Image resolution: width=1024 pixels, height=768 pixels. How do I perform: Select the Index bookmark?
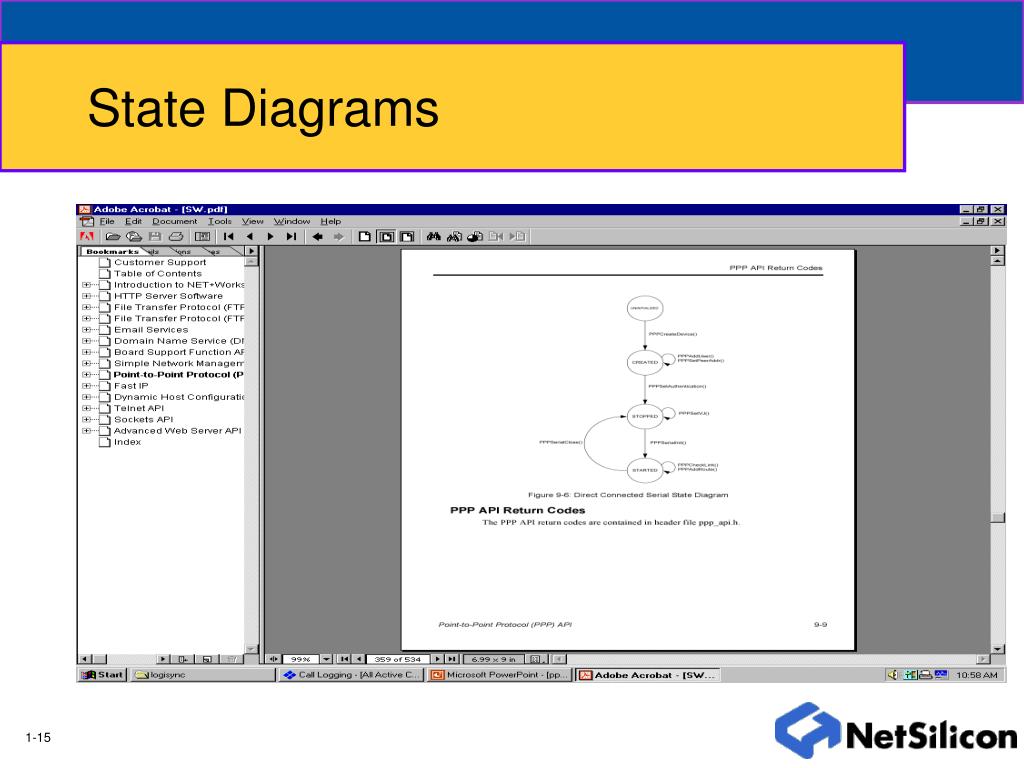coord(127,442)
